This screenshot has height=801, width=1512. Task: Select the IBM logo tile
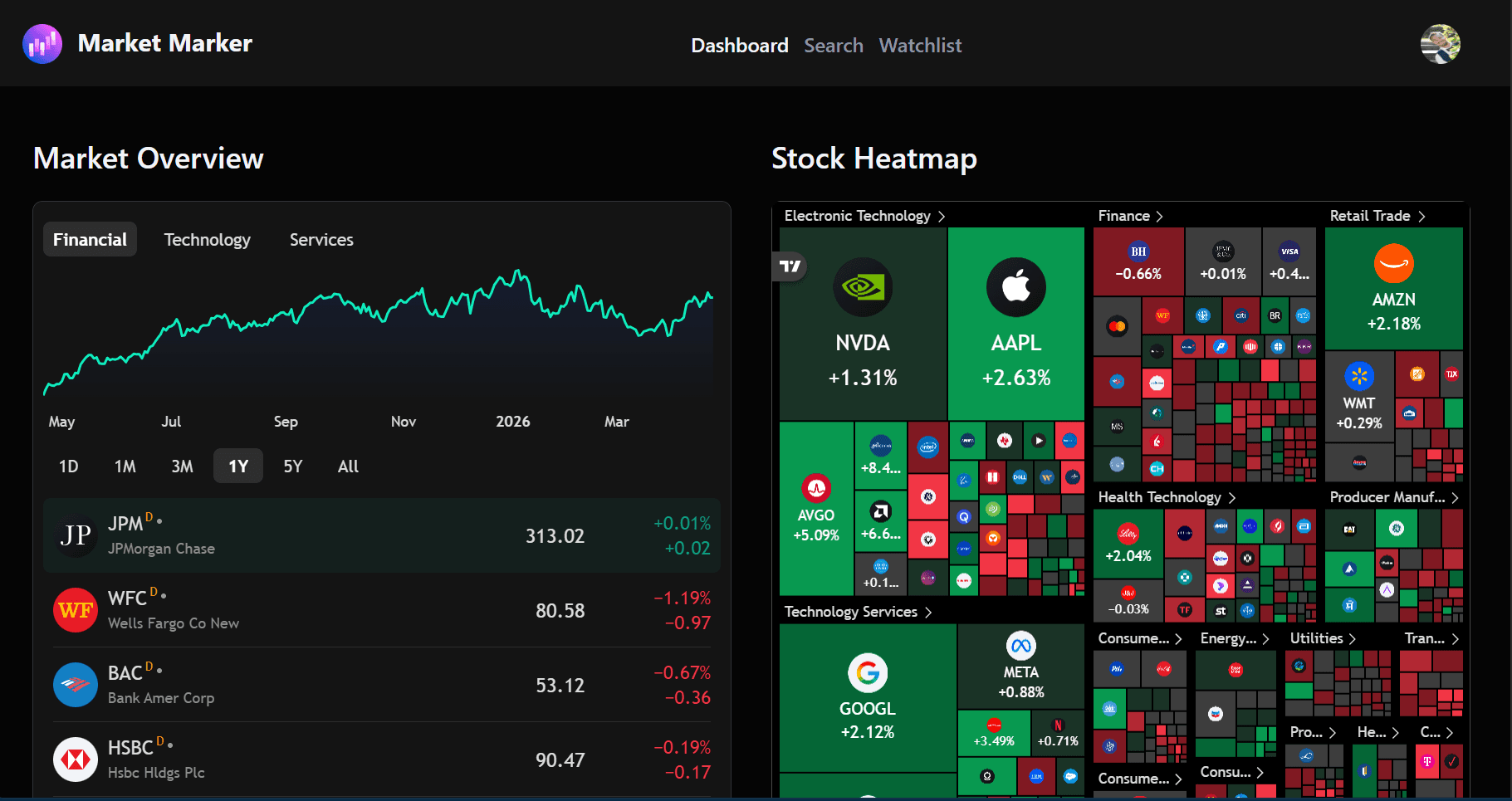(x=1036, y=777)
